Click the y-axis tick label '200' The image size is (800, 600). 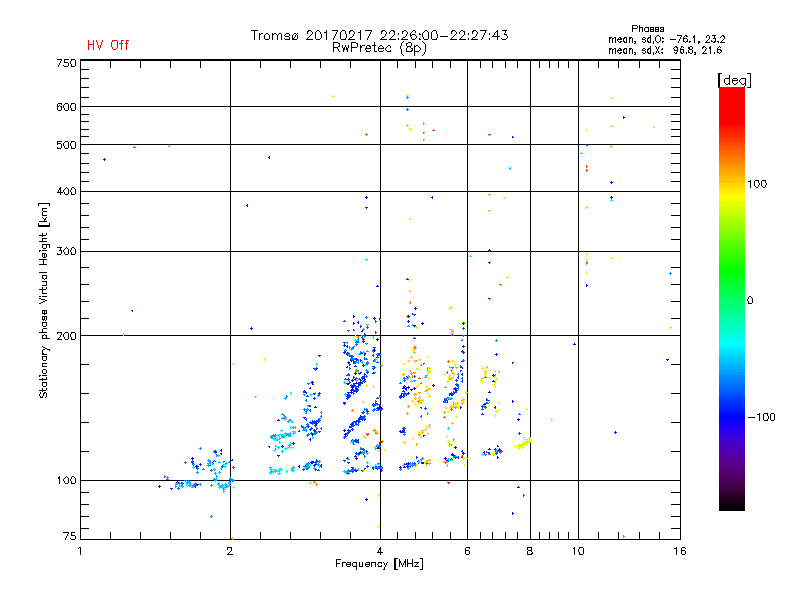click(66, 336)
